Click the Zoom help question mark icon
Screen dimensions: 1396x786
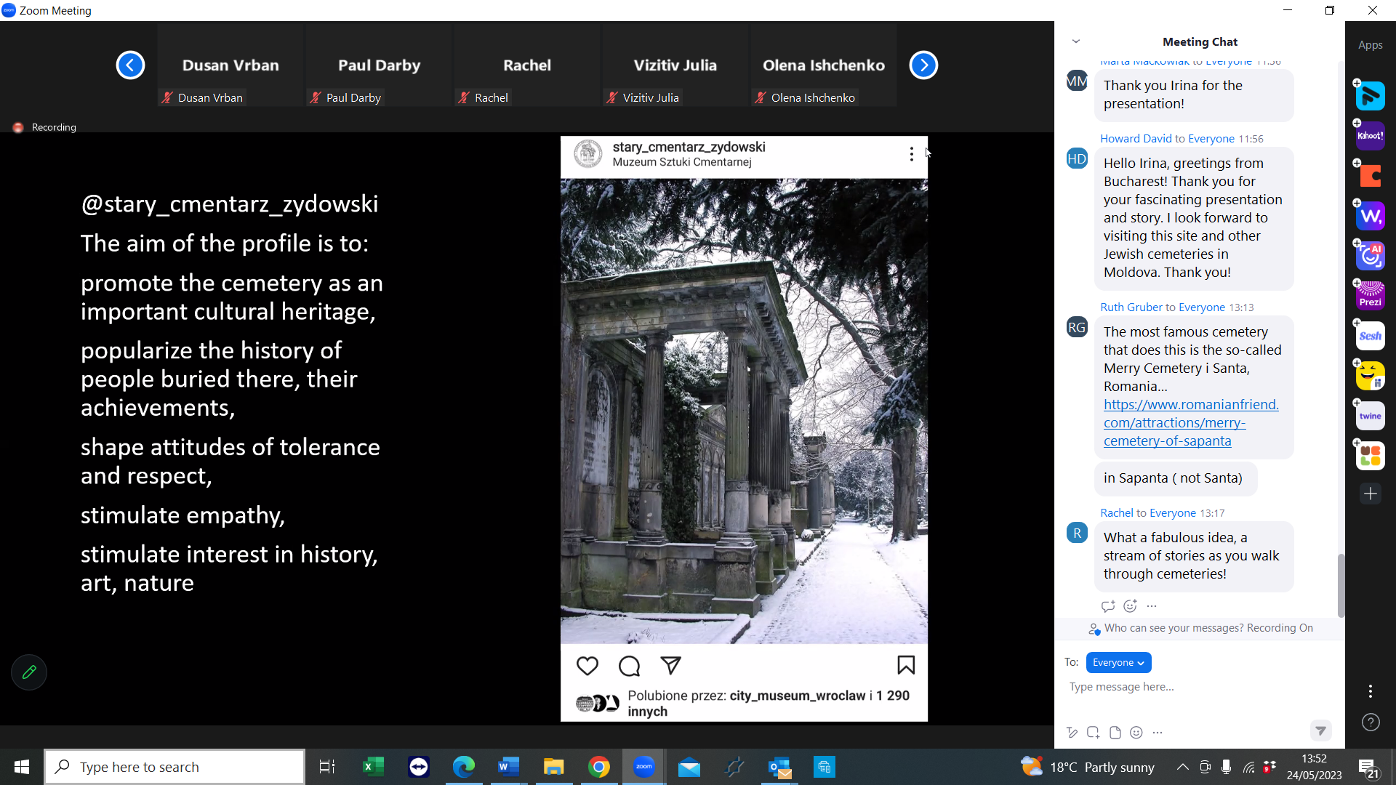tap(1371, 721)
